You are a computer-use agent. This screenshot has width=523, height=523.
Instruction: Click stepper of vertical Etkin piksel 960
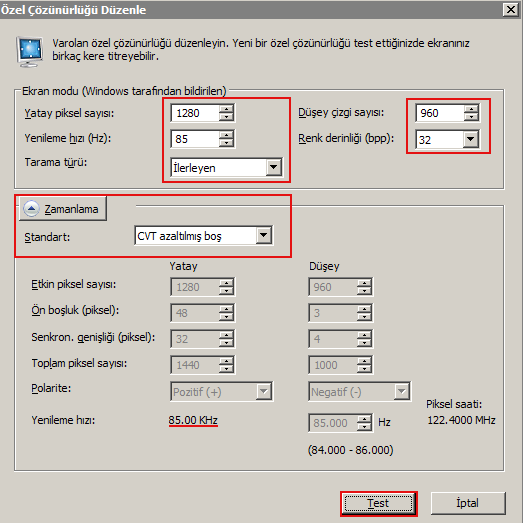click(x=364, y=287)
